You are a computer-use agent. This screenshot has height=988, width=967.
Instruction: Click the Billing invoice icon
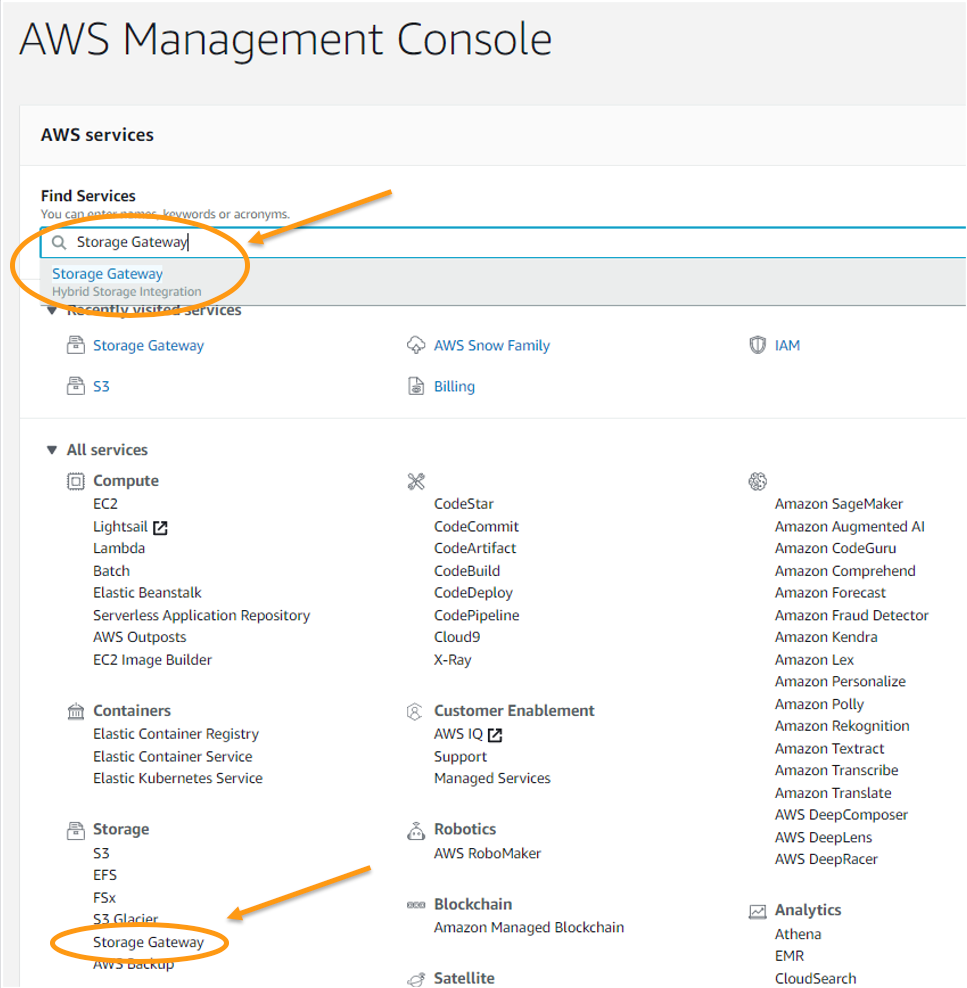[x=416, y=386]
